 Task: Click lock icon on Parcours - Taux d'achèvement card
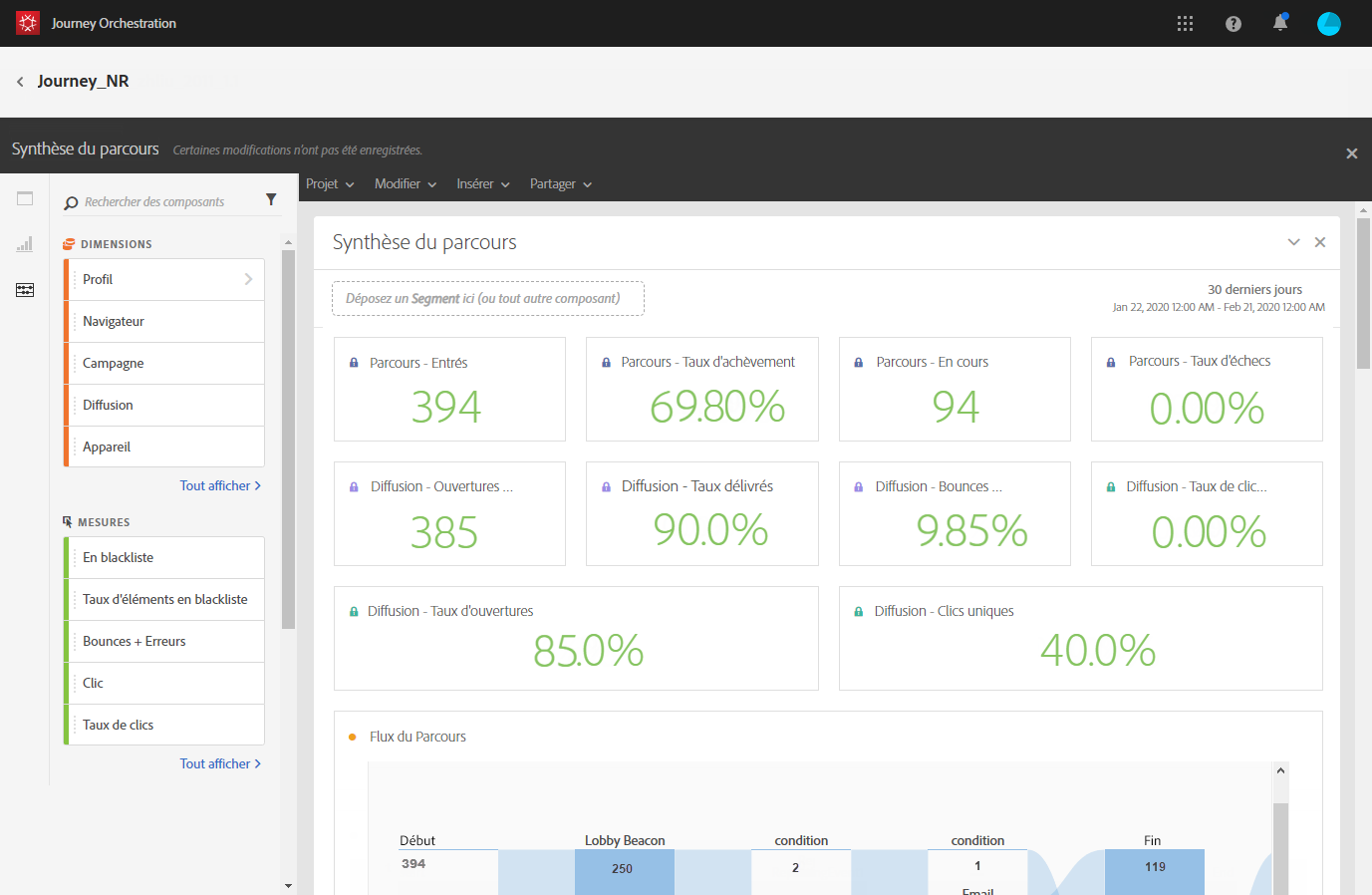click(606, 363)
